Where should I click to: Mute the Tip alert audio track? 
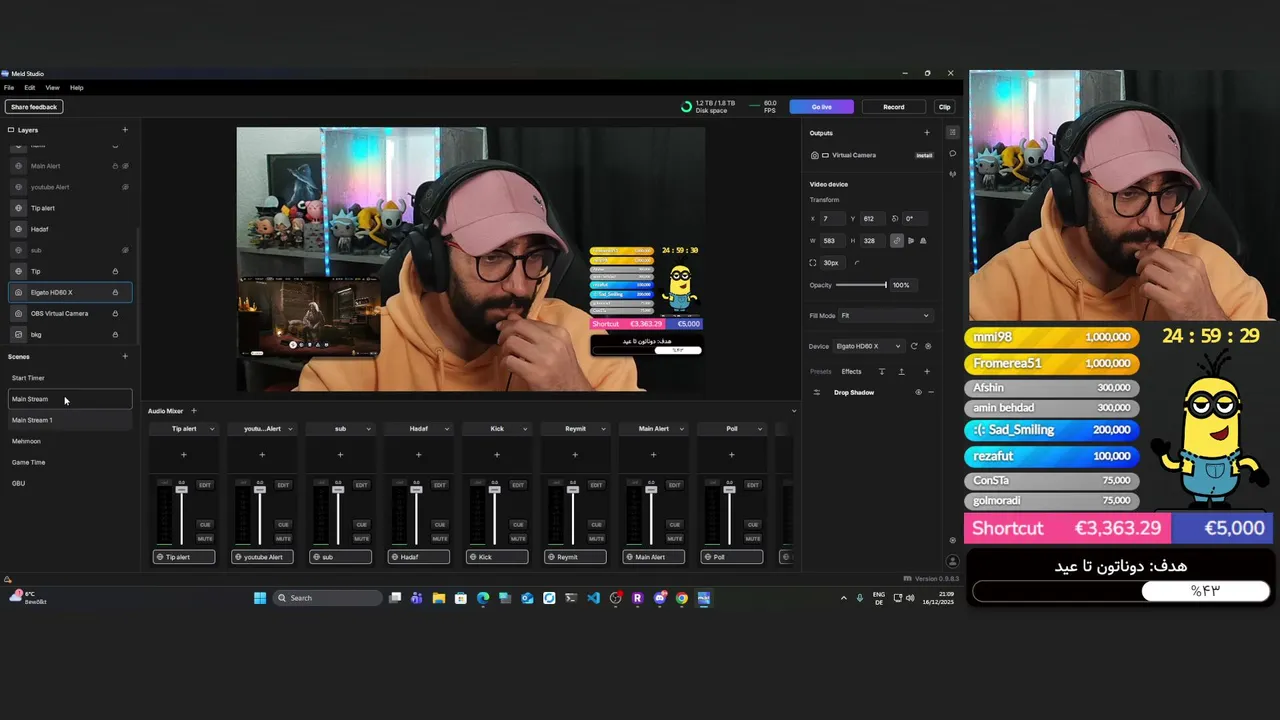(x=204, y=538)
